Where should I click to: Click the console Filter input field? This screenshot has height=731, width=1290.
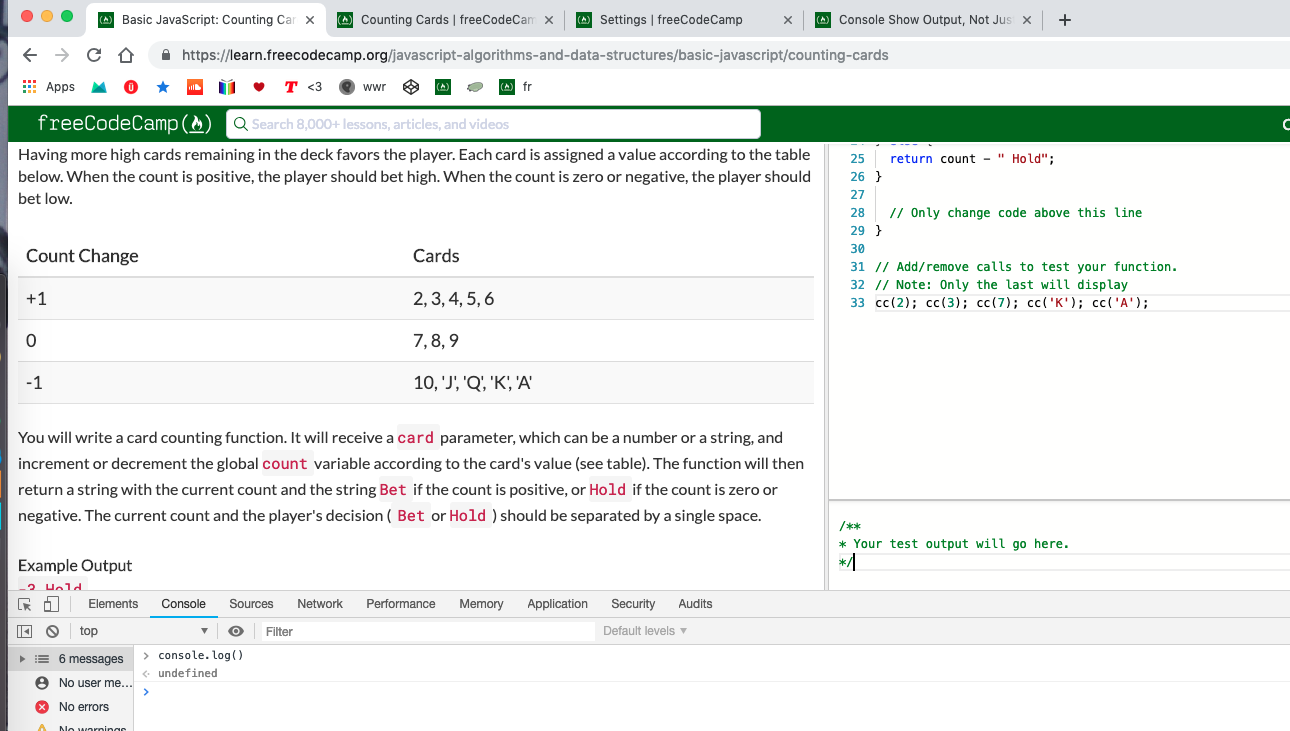428,631
